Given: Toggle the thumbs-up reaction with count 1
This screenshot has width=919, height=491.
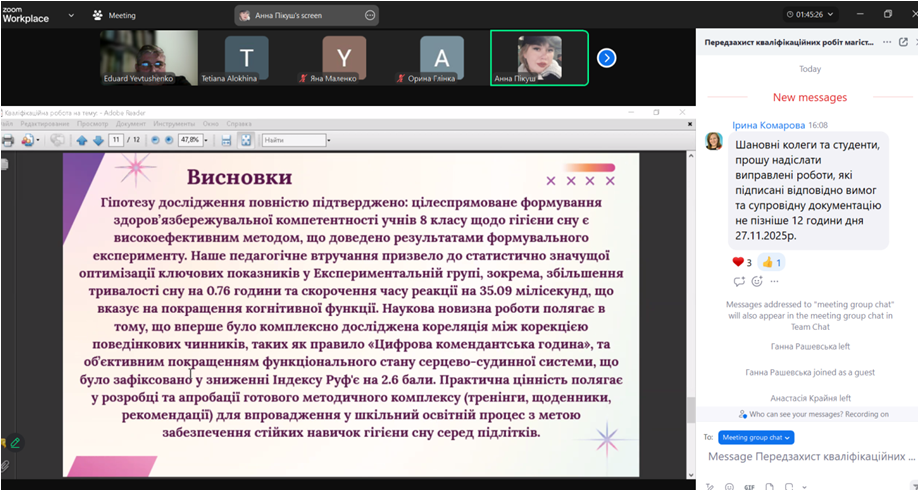Looking at the screenshot, I should tap(771, 262).
